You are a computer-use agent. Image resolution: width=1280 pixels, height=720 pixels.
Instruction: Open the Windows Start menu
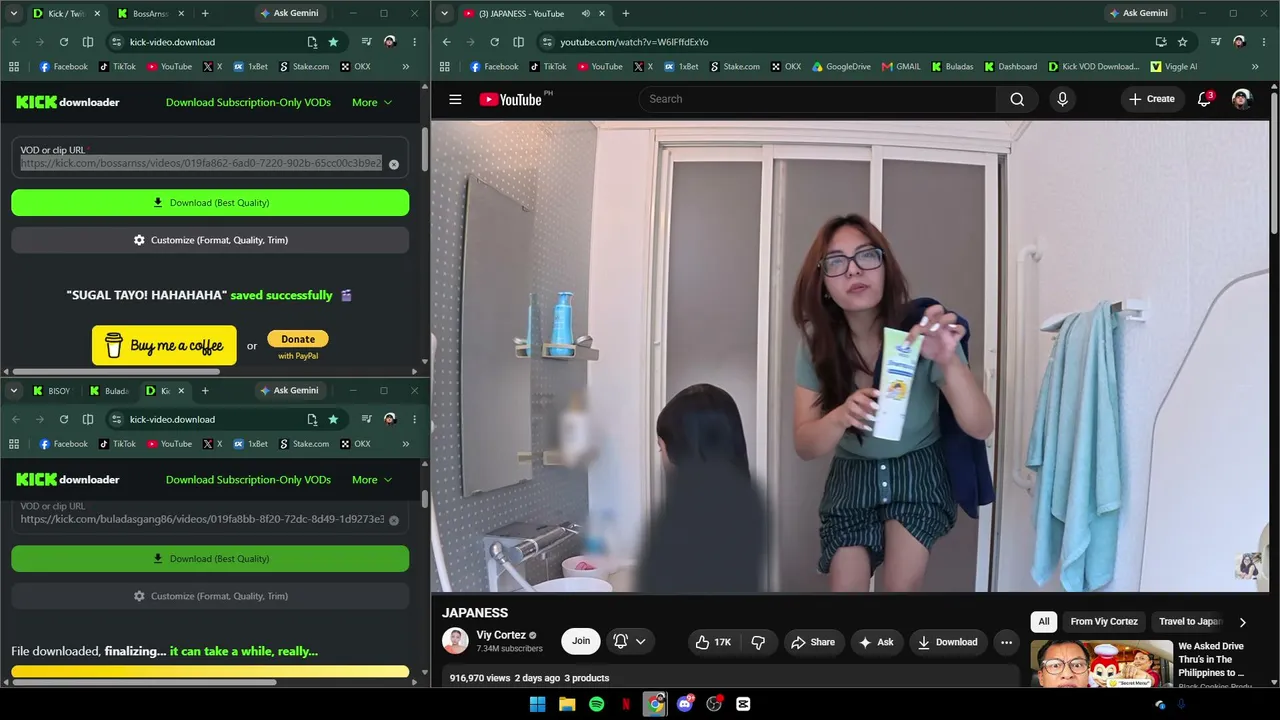click(x=538, y=704)
